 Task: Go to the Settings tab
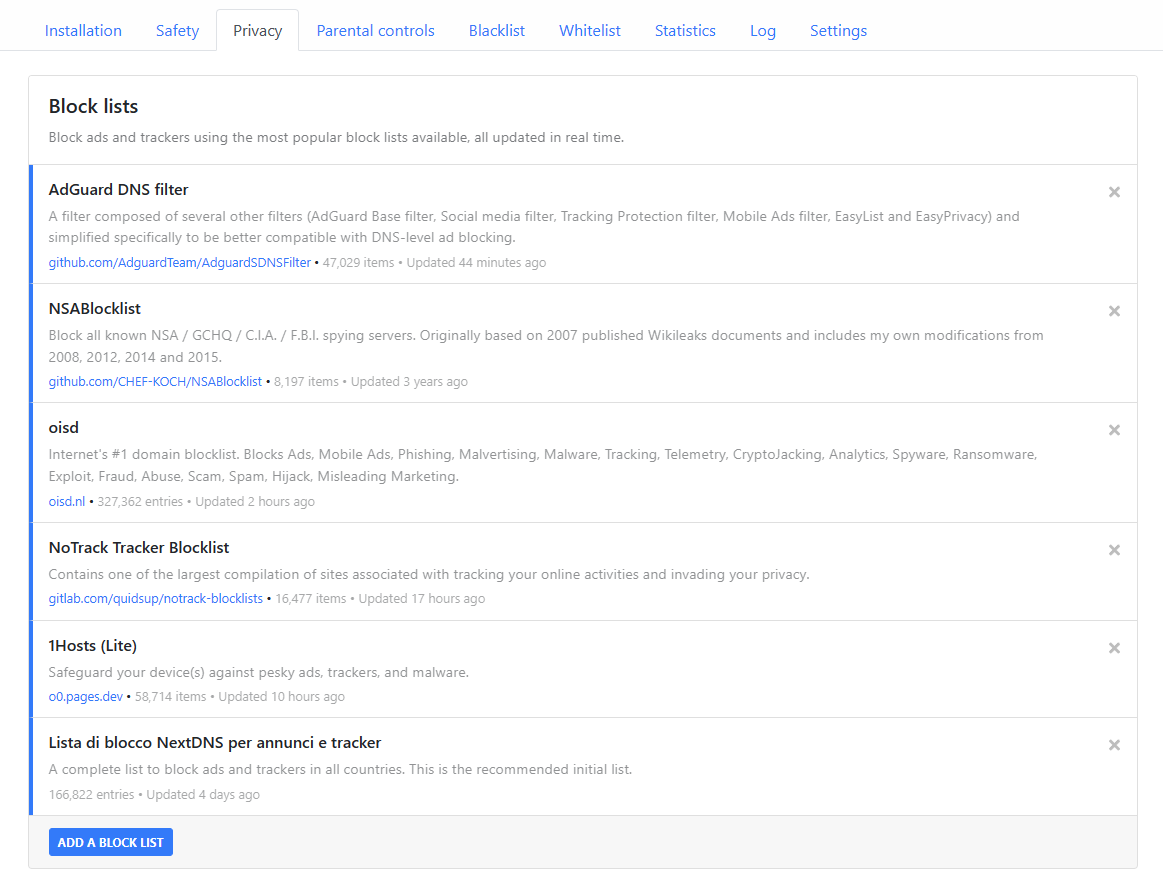tap(838, 31)
